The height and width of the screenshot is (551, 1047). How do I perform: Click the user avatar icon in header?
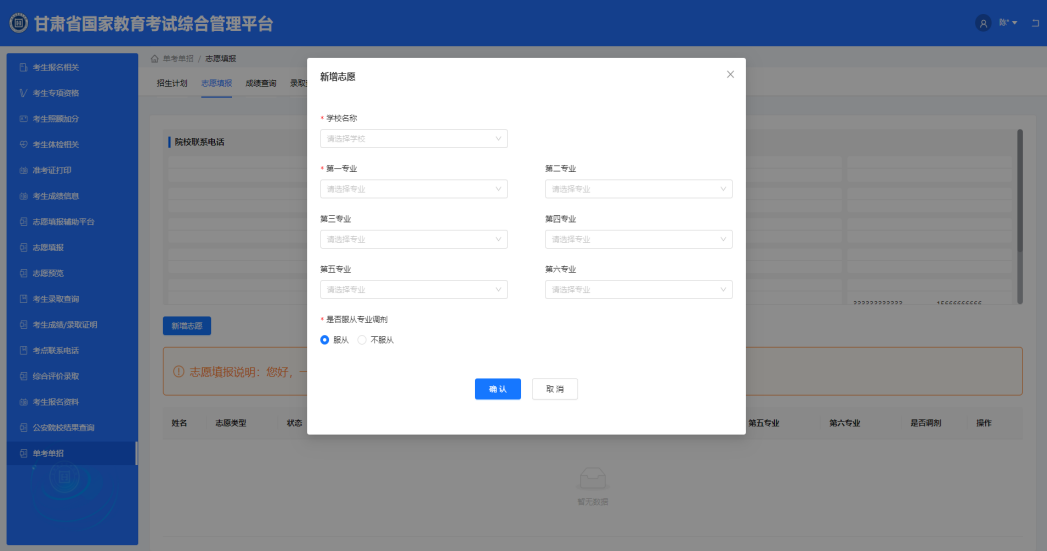(x=983, y=23)
